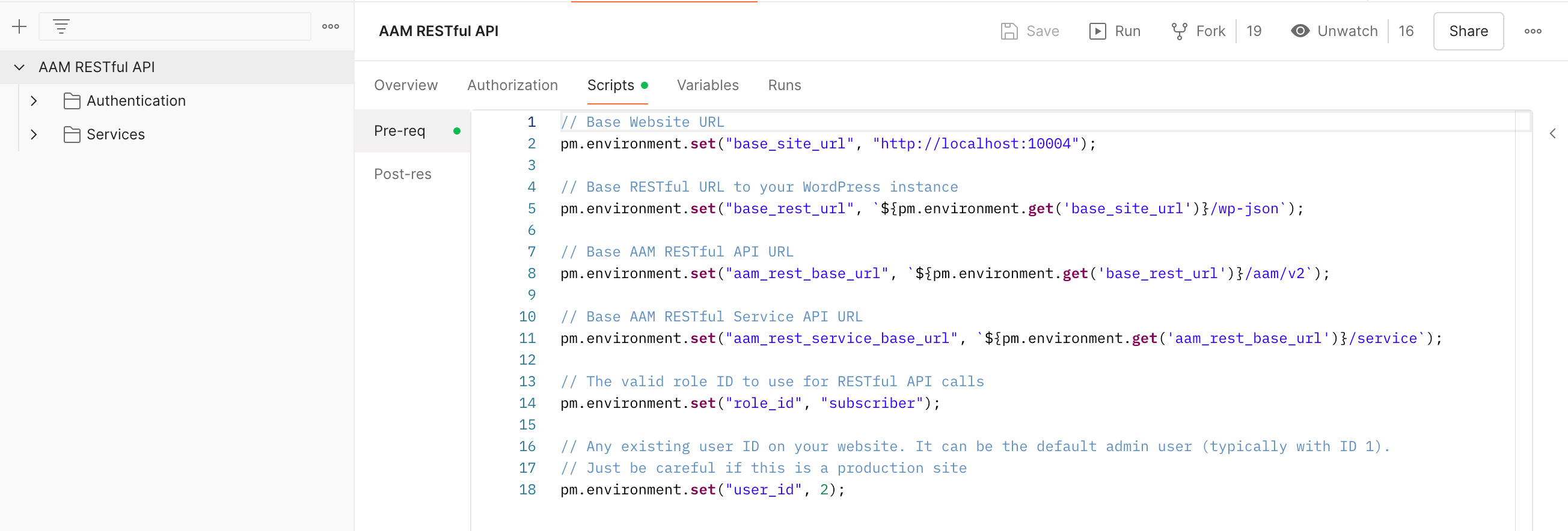The height and width of the screenshot is (531, 1568).
Task: Collapse the AAM RESTful API collection tree
Action: (19, 67)
